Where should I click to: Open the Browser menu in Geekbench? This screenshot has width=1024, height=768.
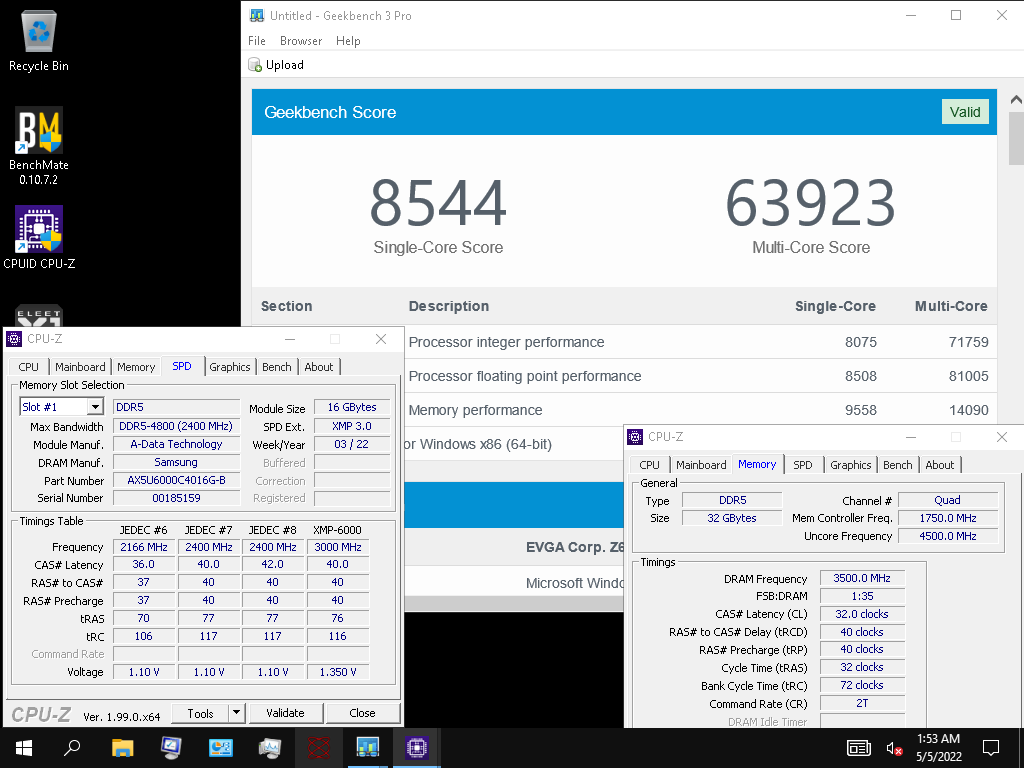300,40
